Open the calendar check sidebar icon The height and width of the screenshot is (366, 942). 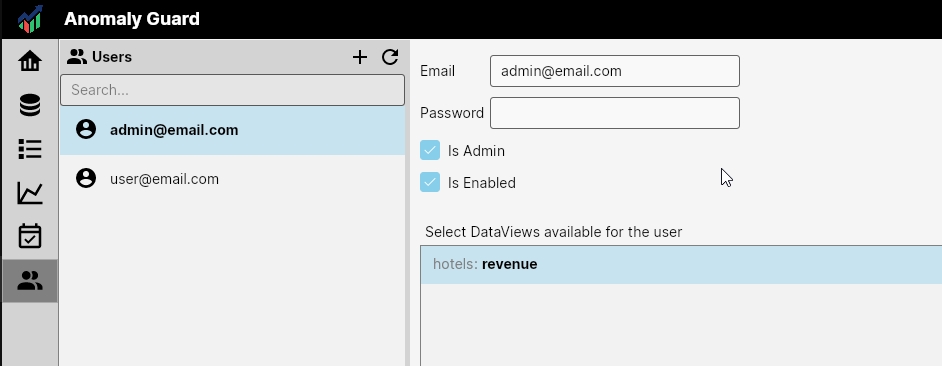click(x=30, y=236)
